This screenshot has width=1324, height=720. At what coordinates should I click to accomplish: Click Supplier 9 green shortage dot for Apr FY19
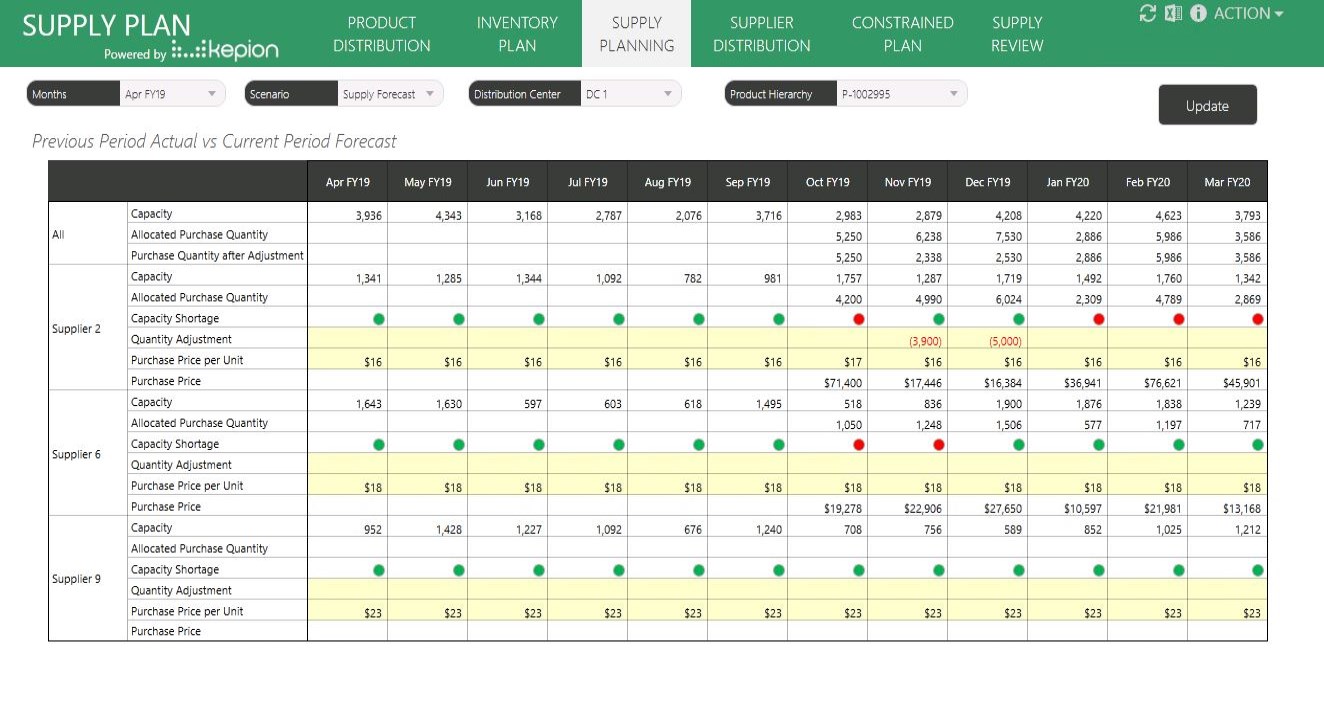click(x=378, y=570)
